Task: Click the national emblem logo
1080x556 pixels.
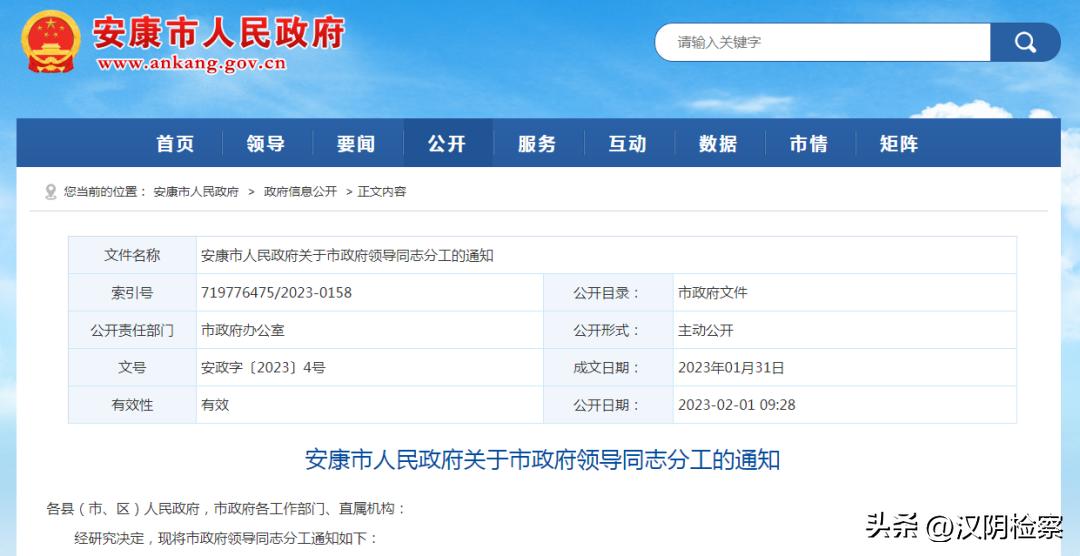Action: click(50, 41)
